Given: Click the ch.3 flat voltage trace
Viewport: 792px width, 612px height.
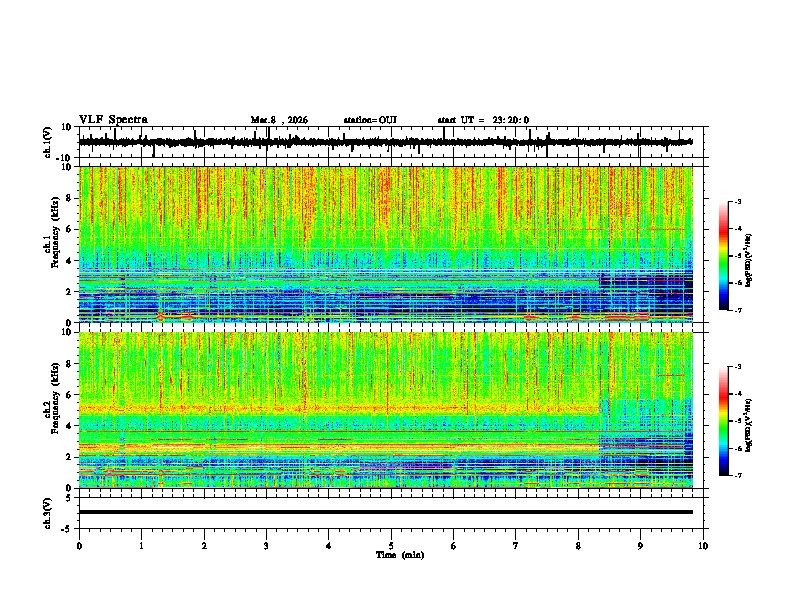Looking at the screenshot, I should pyautogui.click(x=386, y=512).
